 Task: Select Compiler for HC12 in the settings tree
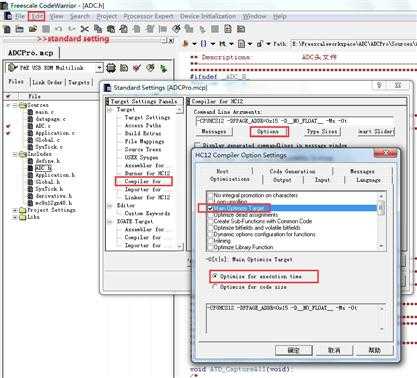tap(143, 181)
